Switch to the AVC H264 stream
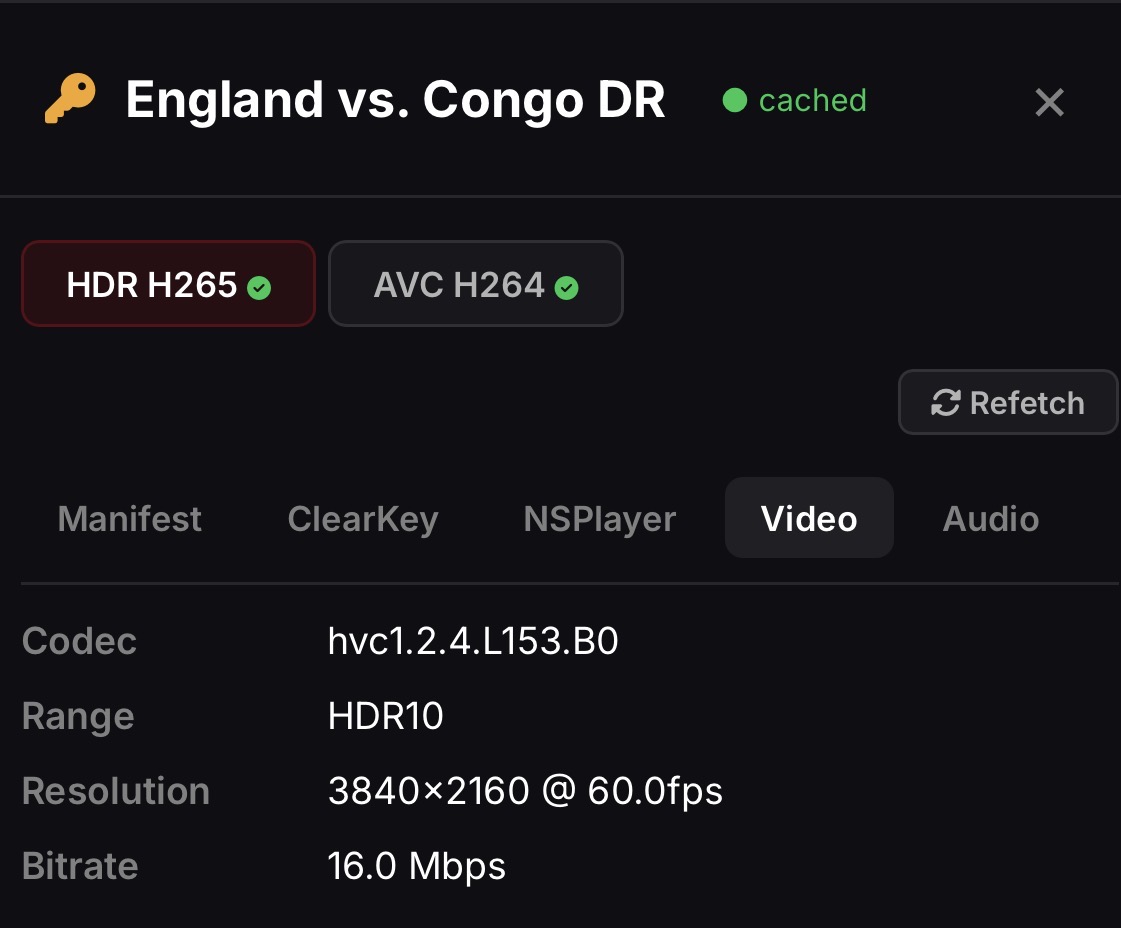 tap(475, 284)
